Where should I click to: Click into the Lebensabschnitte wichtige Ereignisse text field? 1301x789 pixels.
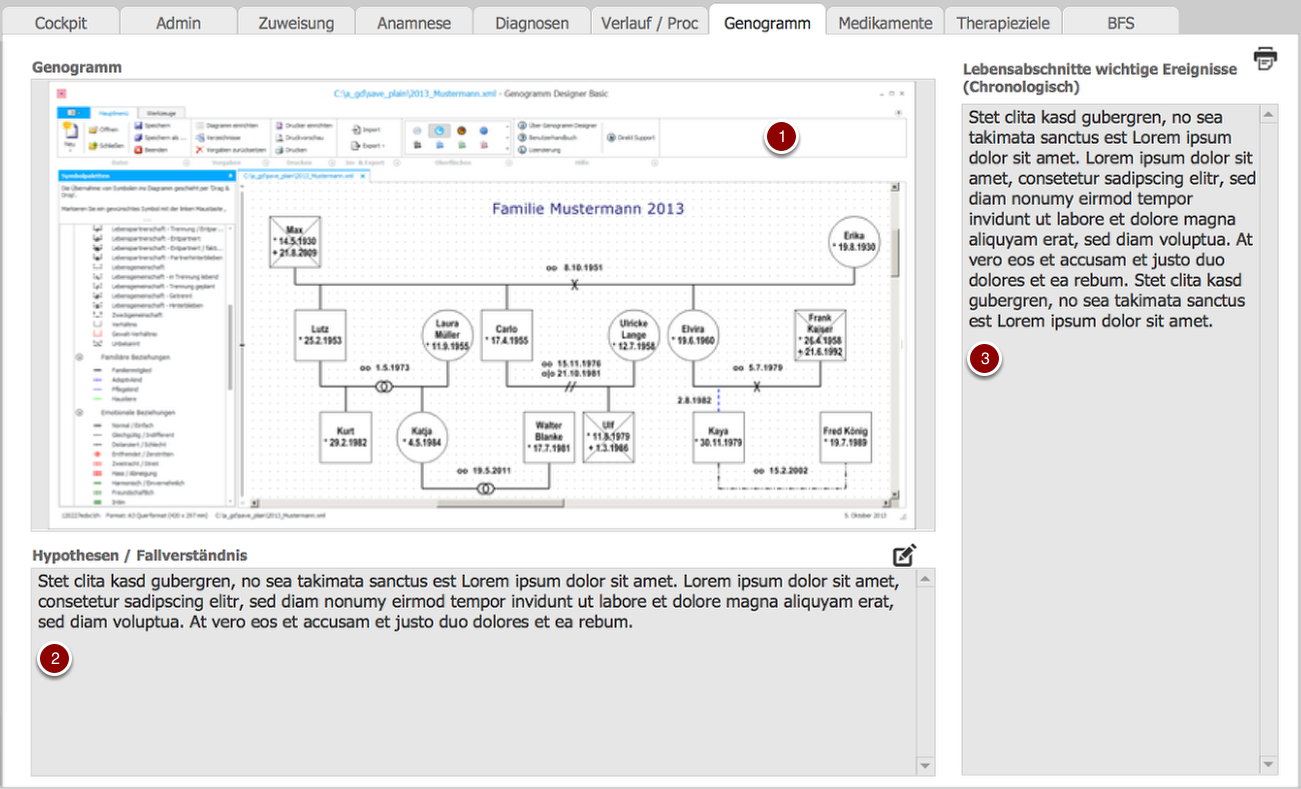1111,438
